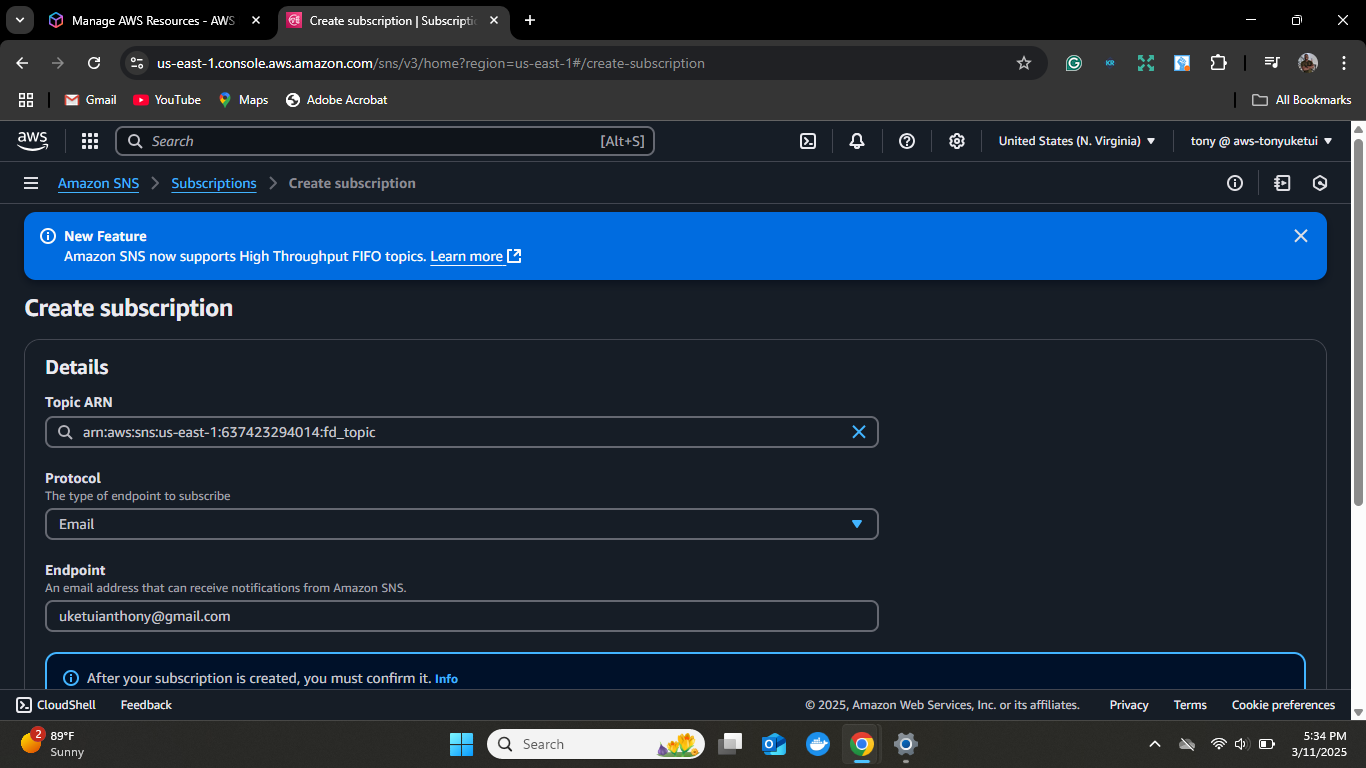Click the hexagon icon beside the tutorials icon

(1320, 183)
